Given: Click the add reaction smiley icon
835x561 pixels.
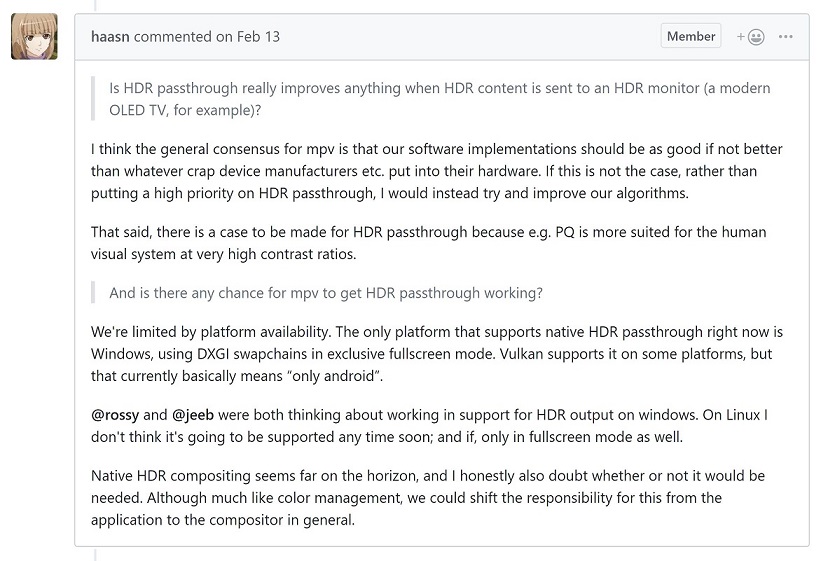Looking at the screenshot, I should (750, 37).
